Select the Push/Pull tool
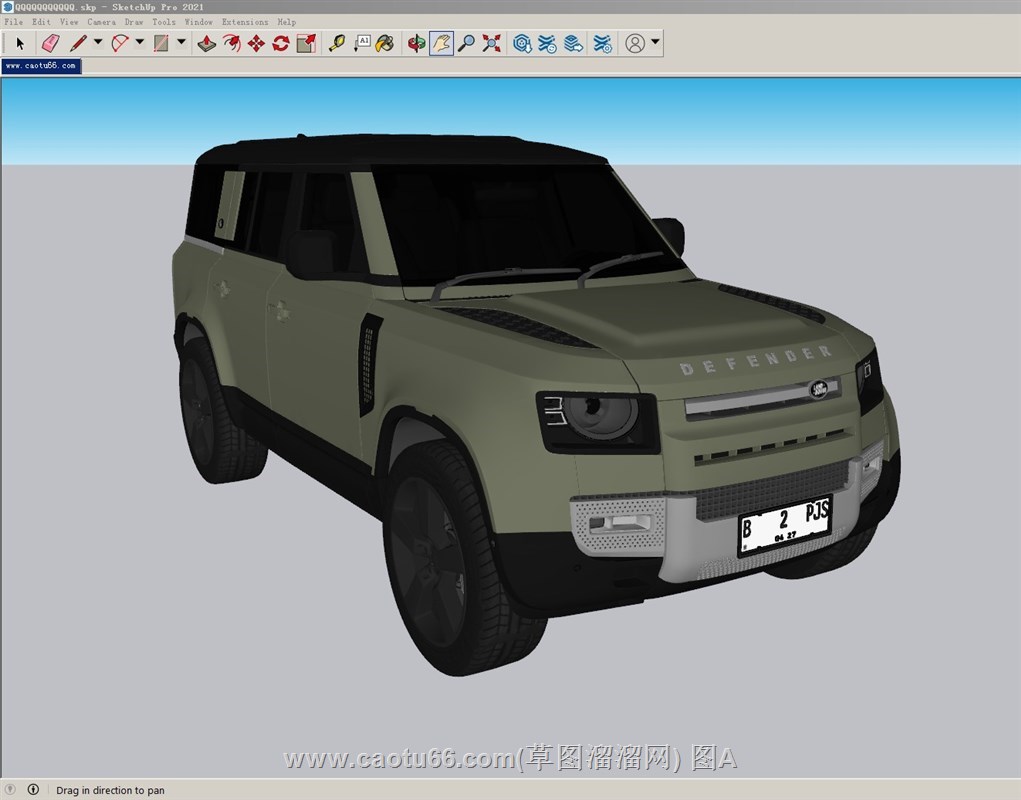 pyautogui.click(x=206, y=44)
